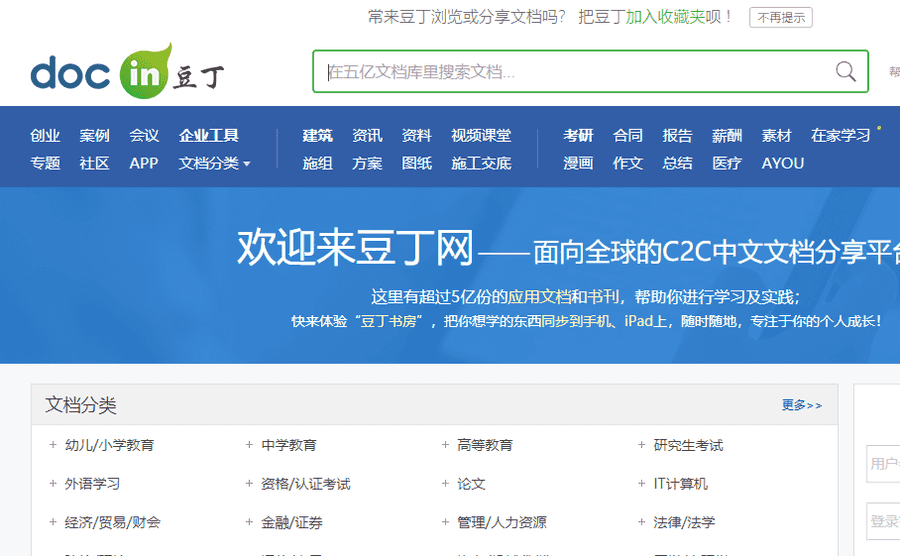Open the 资讯 navigation link
This screenshot has height=556, width=900.
point(367,135)
